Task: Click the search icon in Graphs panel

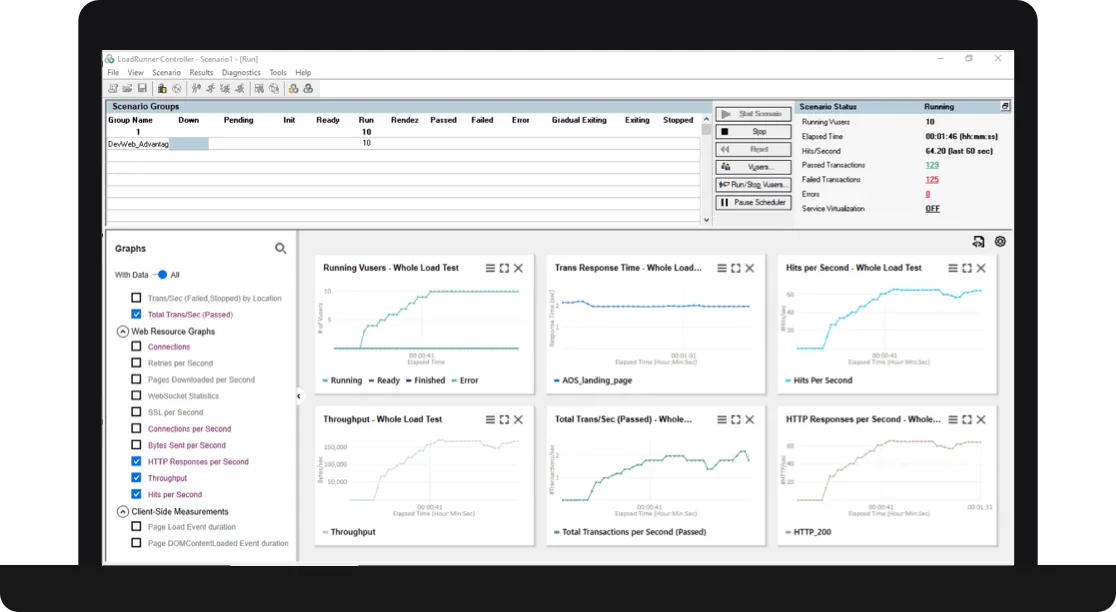Action: [x=281, y=248]
